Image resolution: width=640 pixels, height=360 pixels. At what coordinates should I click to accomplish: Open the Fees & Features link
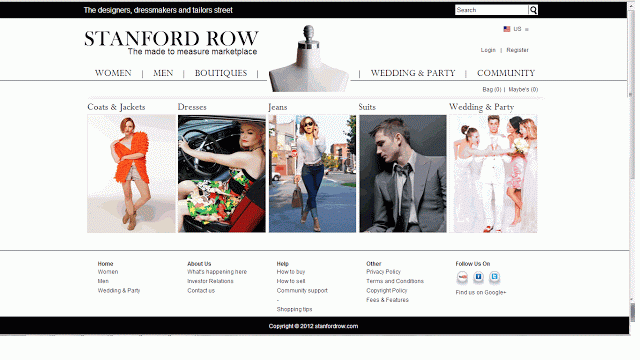click(387, 300)
